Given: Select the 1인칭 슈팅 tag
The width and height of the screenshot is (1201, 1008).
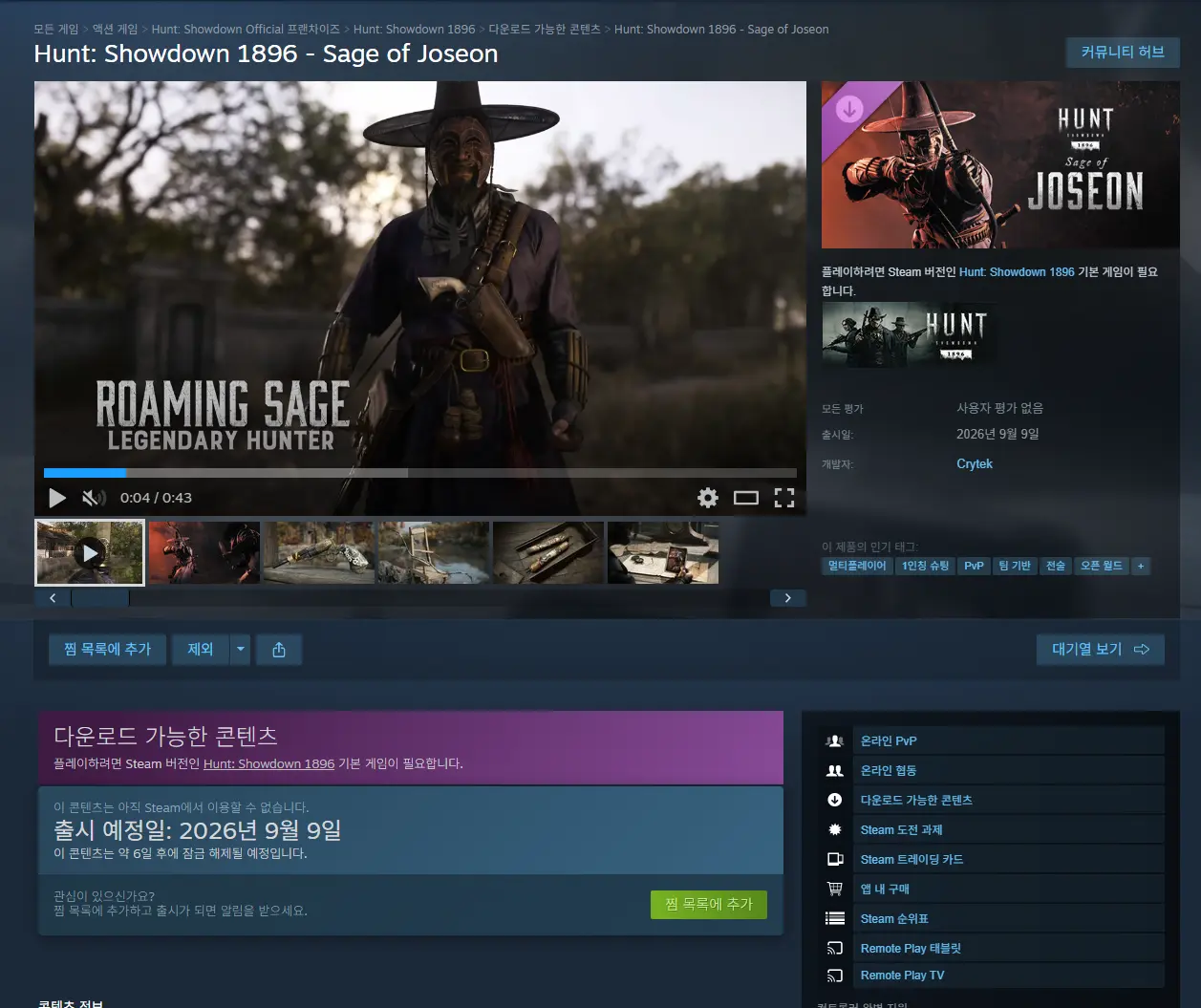Looking at the screenshot, I should tap(925, 566).
